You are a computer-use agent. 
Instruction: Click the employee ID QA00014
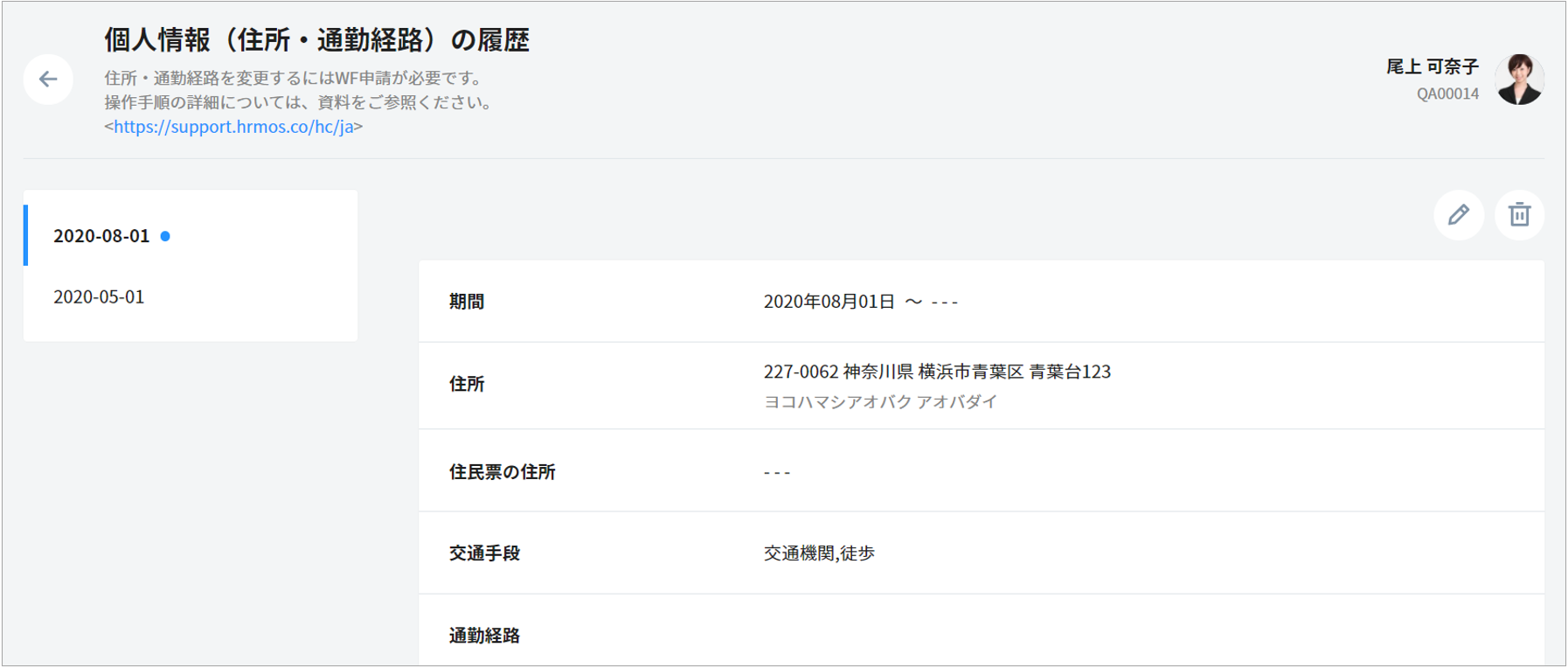pos(1447,94)
